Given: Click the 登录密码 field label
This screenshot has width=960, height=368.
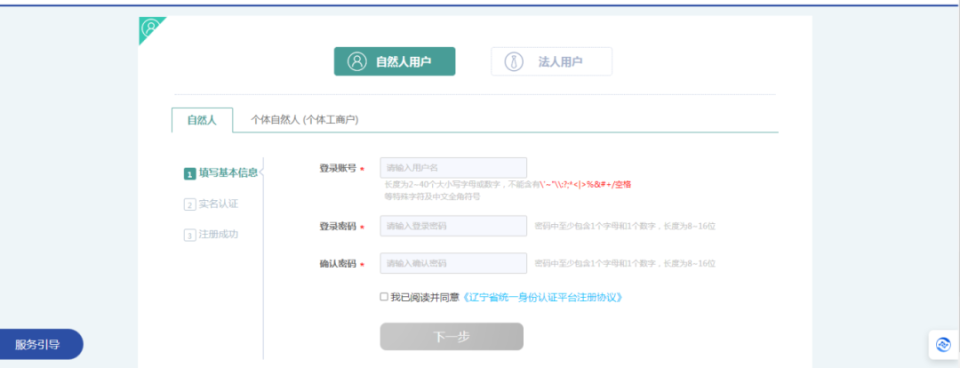Looking at the screenshot, I should click(x=338, y=227).
